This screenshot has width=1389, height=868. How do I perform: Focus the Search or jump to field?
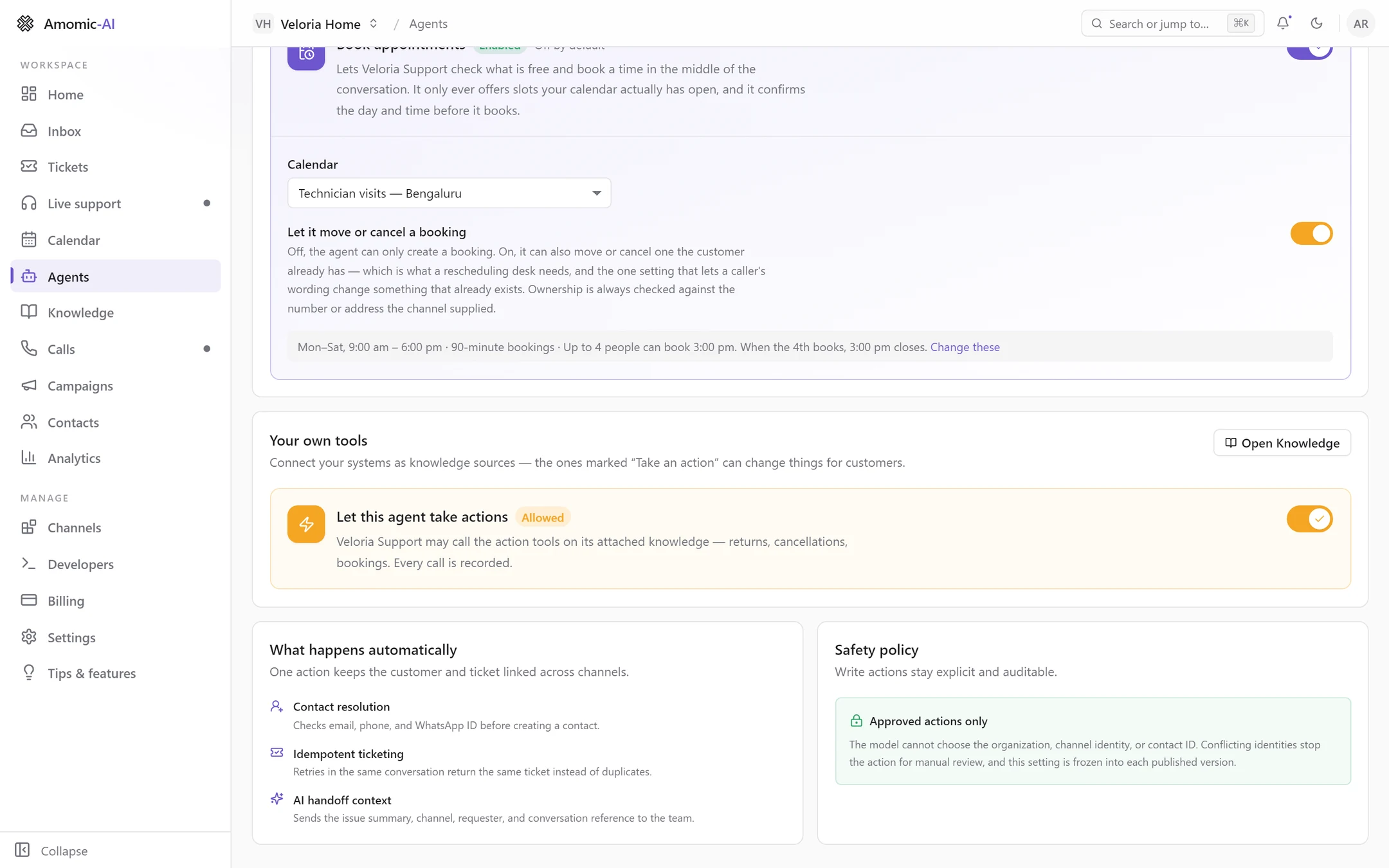click(x=1172, y=23)
